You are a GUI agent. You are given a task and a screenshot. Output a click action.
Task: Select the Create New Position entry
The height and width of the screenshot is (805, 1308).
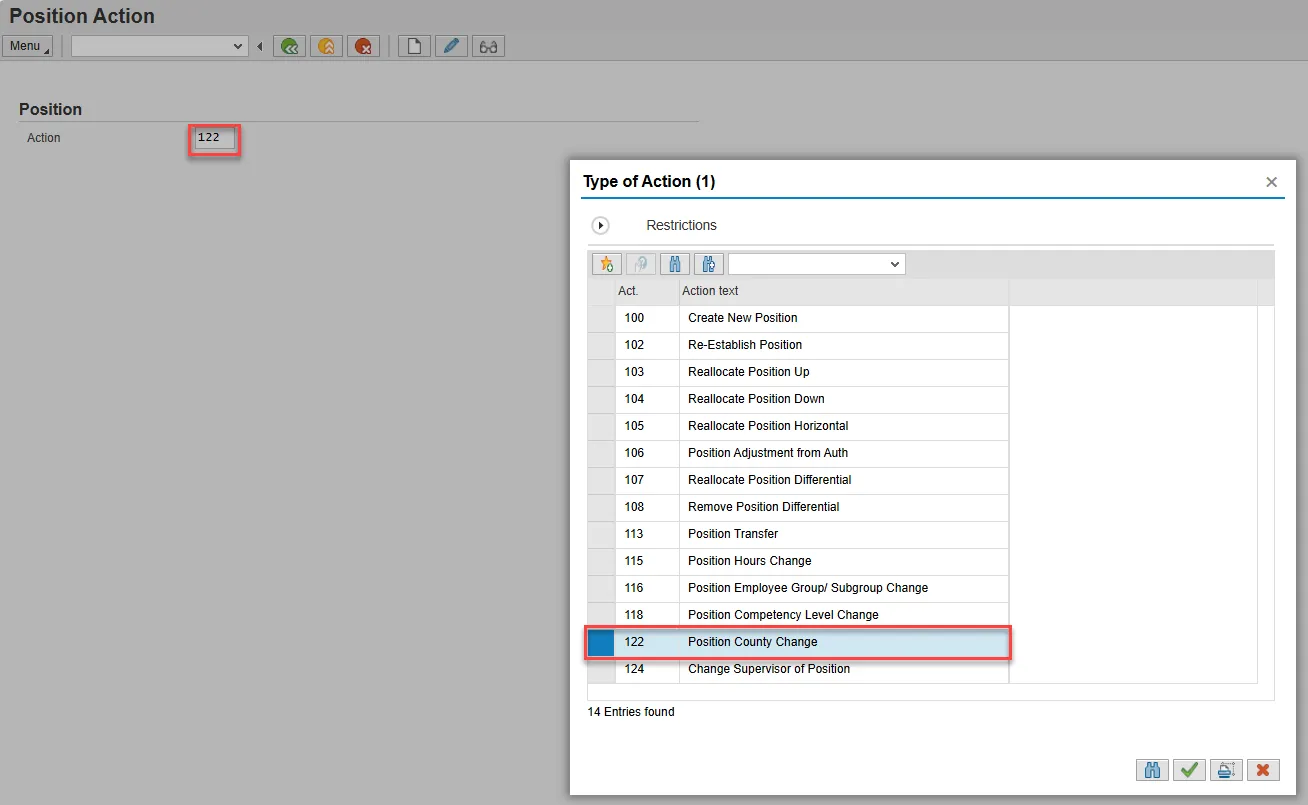pos(742,318)
